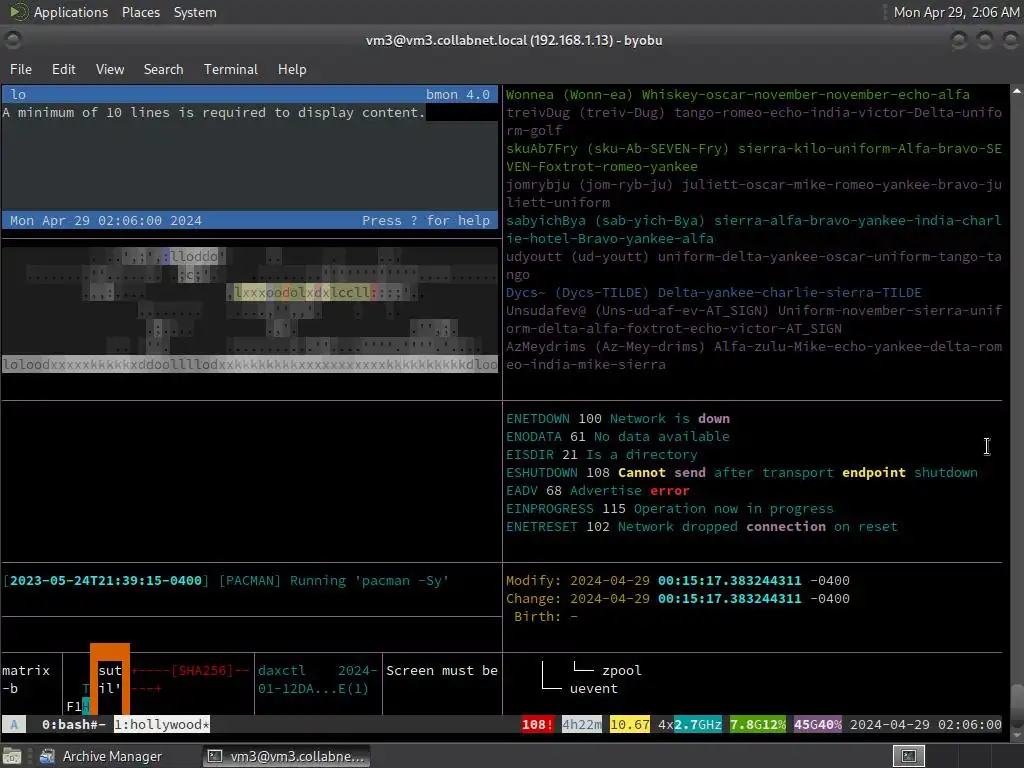
Task: Click the 'Screen must be' message pane
Action: point(442,671)
